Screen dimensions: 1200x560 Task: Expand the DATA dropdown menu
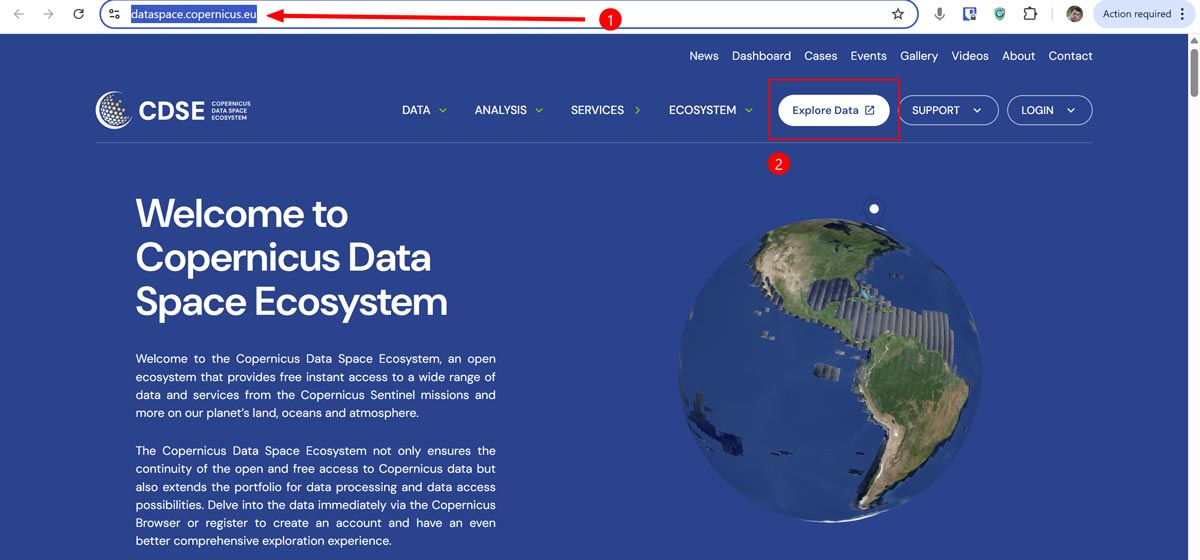coord(424,110)
